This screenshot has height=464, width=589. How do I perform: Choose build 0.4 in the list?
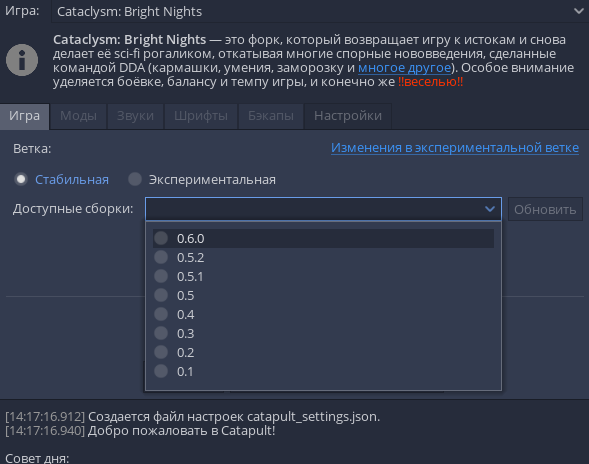(x=323, y=314)
